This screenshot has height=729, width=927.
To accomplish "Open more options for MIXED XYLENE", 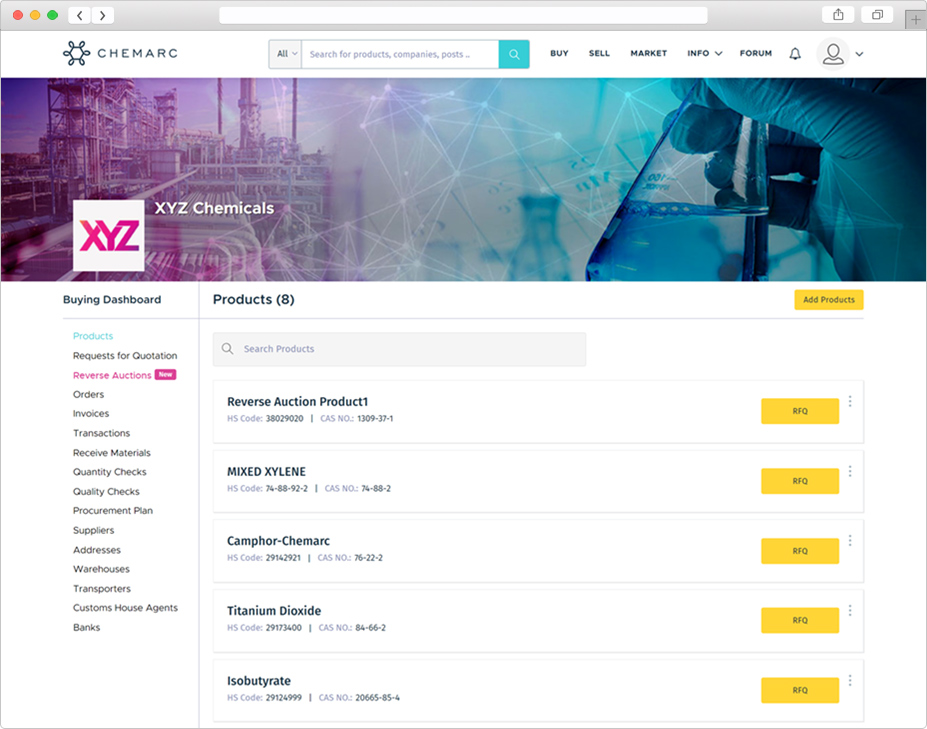I will coord(850,471).
